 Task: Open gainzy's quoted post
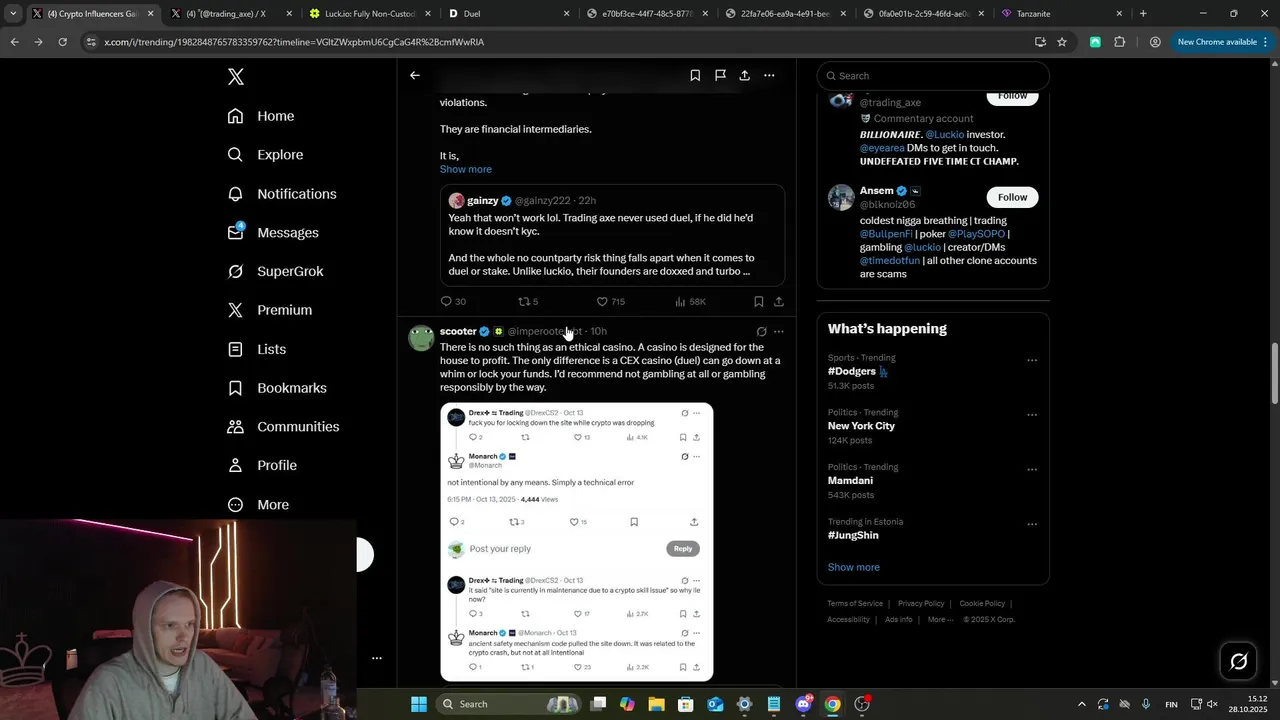(x=612, y=236)
